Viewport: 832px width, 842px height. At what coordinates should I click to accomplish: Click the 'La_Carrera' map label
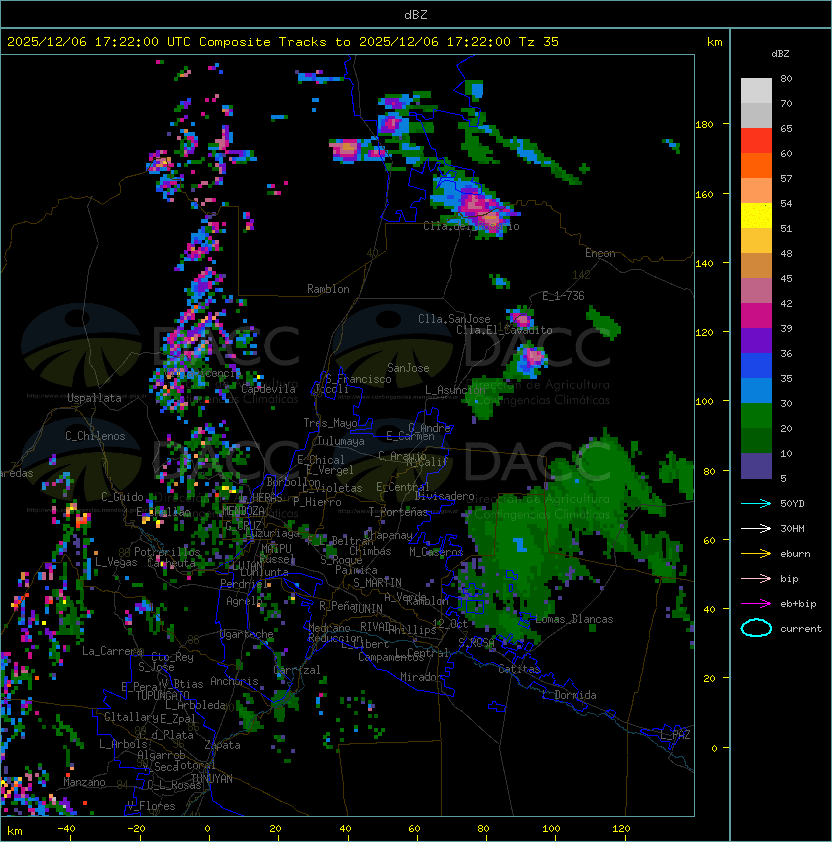click(112, 651)
